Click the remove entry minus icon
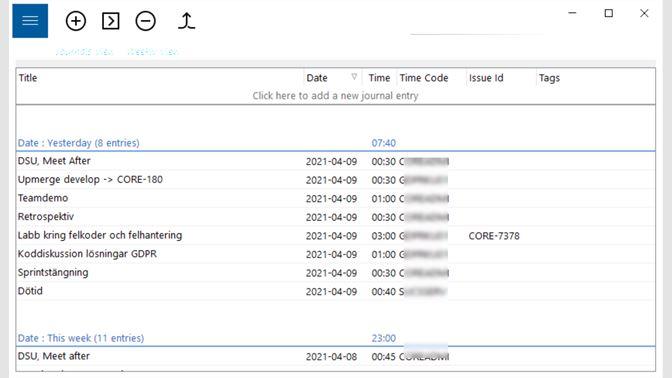The height and width of the screenshot is (378, 672). tap(146, 21)
